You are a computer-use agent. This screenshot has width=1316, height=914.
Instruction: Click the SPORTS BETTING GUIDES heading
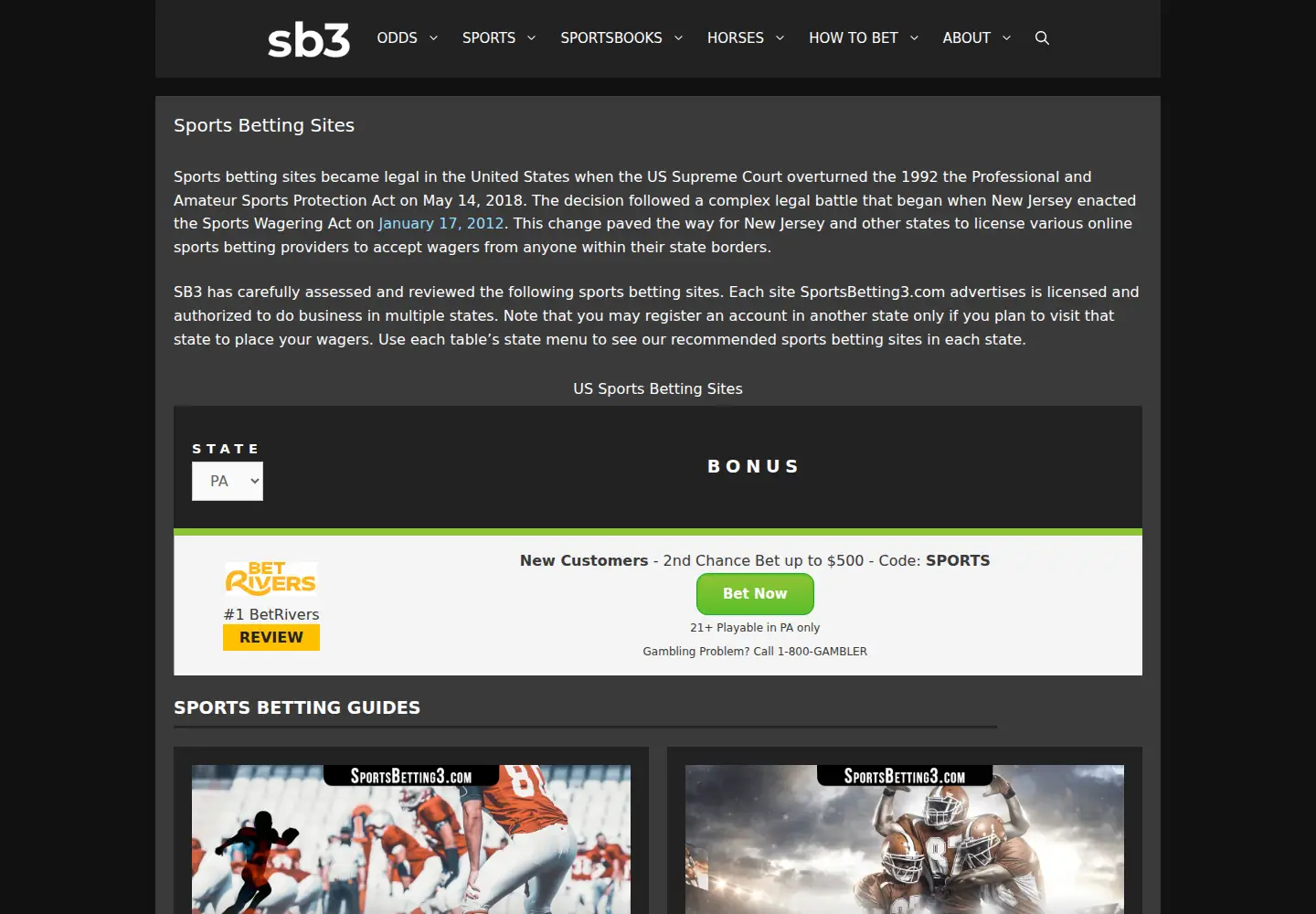297,707
